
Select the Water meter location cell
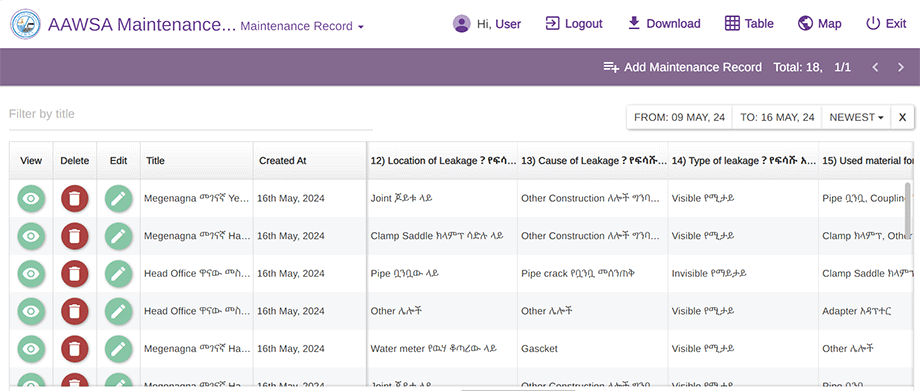pyautogui.click(x=442, y=349)
